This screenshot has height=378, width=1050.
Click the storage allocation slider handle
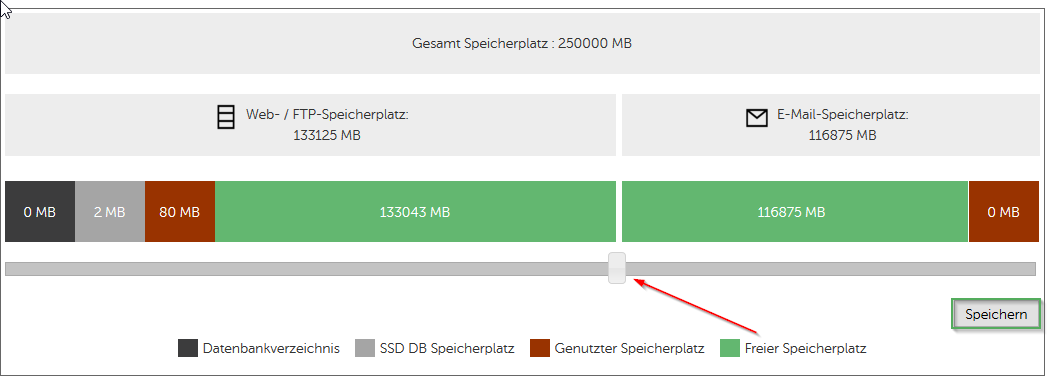coord(617,268)
